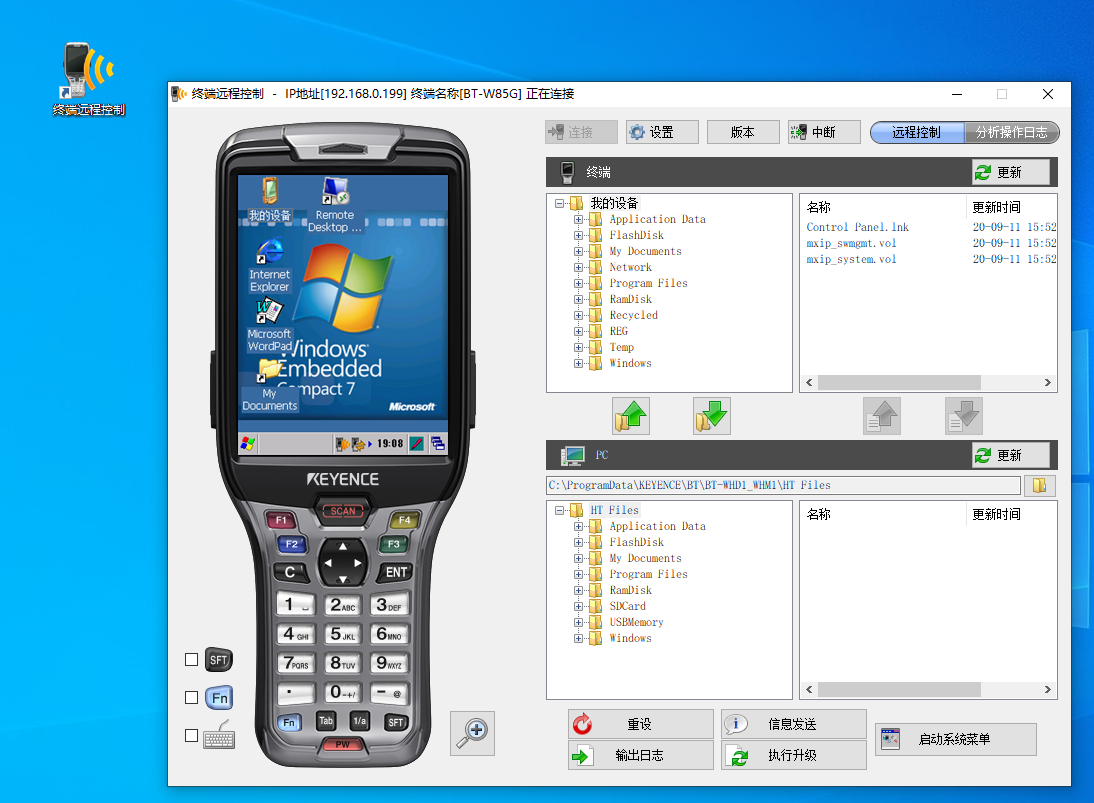
Task: Click the greyed file upload arrow
Action: click(882, 416)
